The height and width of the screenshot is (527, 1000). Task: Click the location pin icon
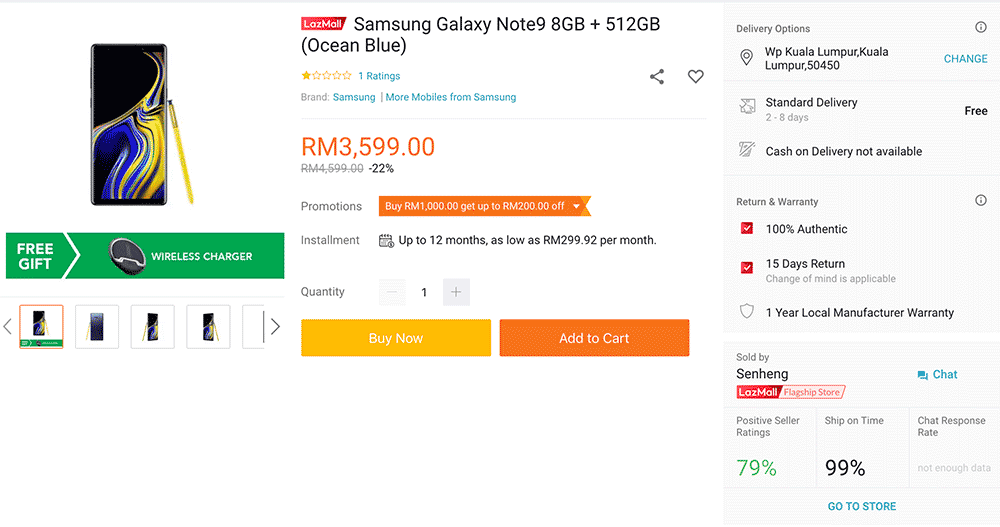click(x=746, y=58)
